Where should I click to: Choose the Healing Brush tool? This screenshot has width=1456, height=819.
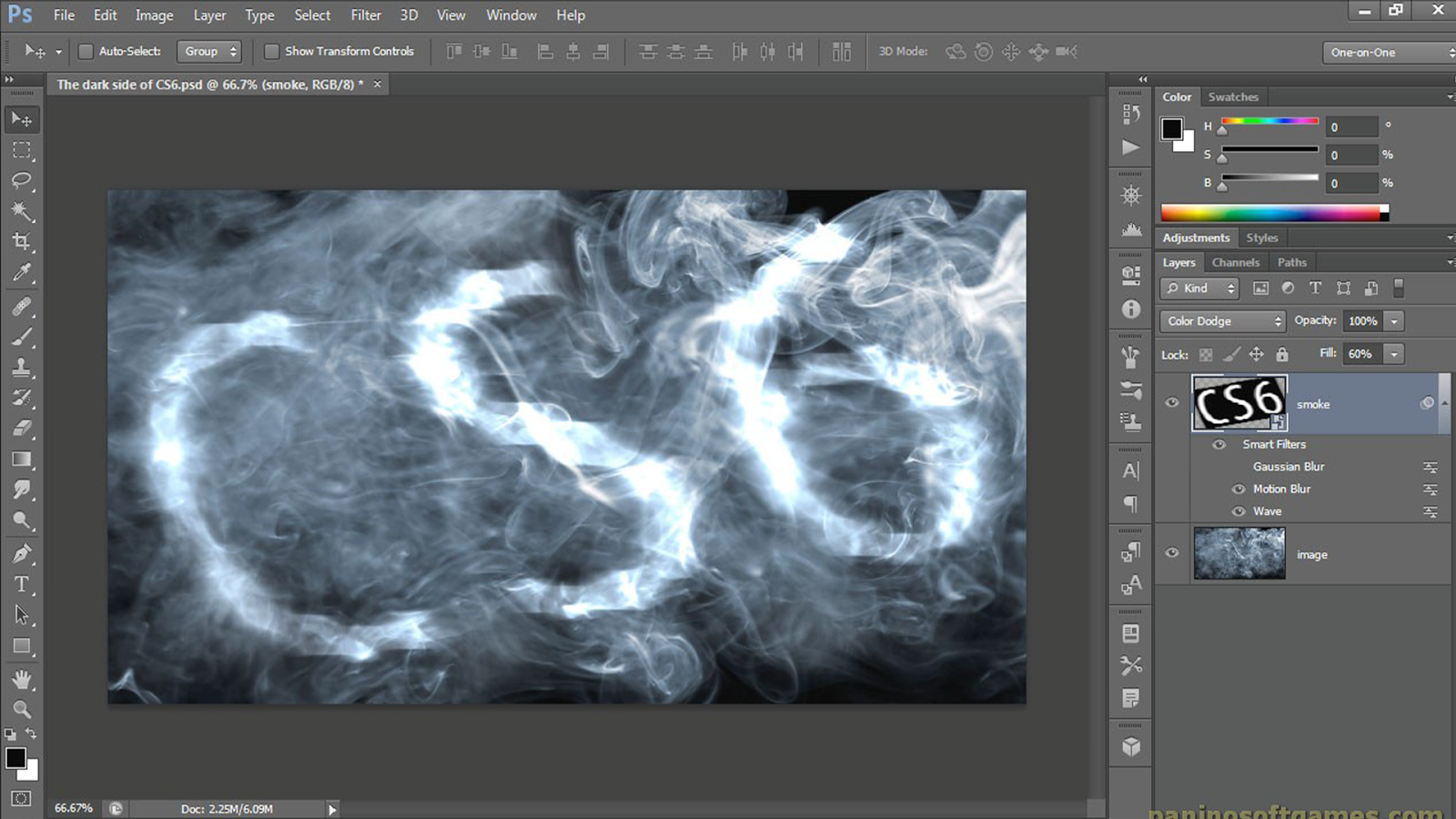pos(22,307)
